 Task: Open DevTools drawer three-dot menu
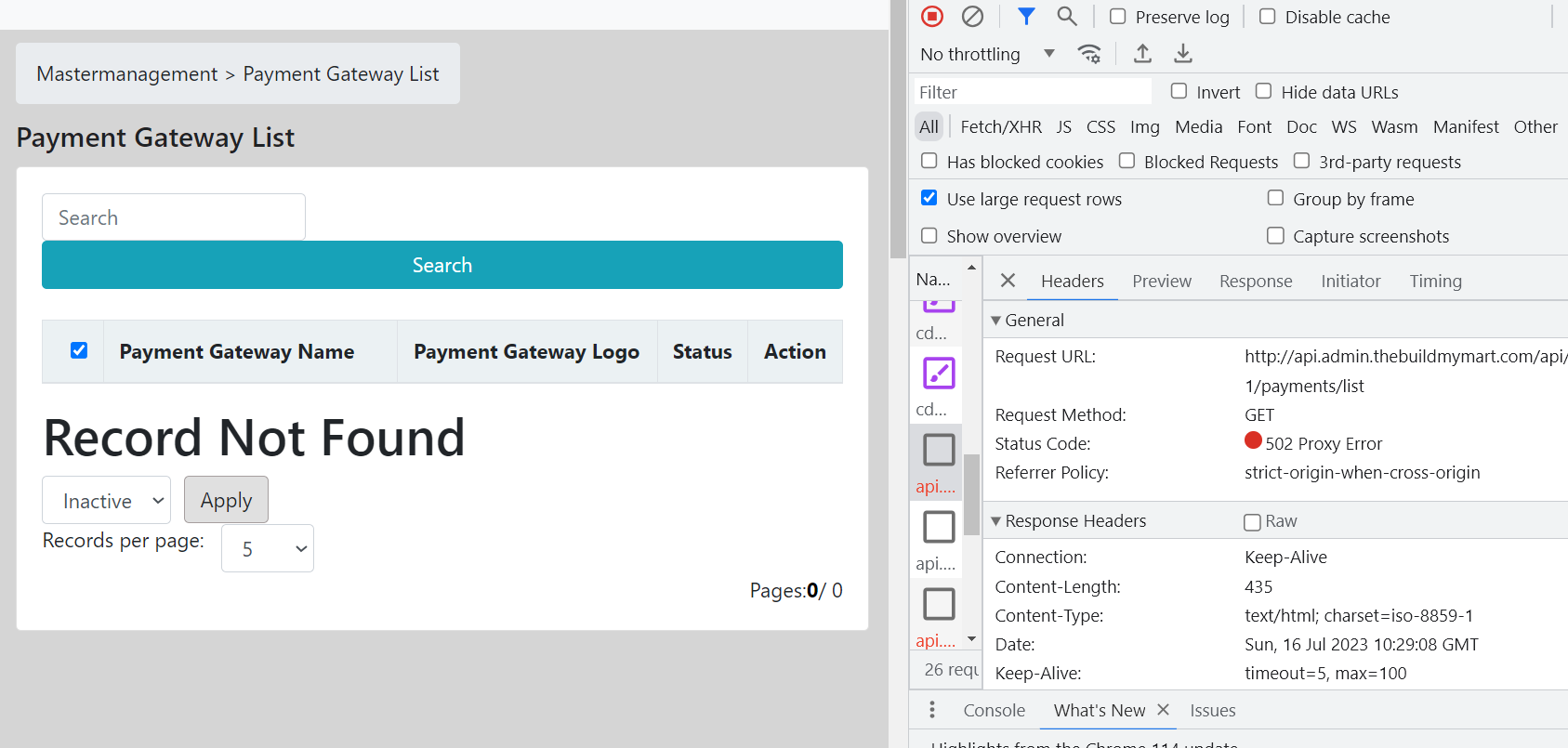click(932, 710)
